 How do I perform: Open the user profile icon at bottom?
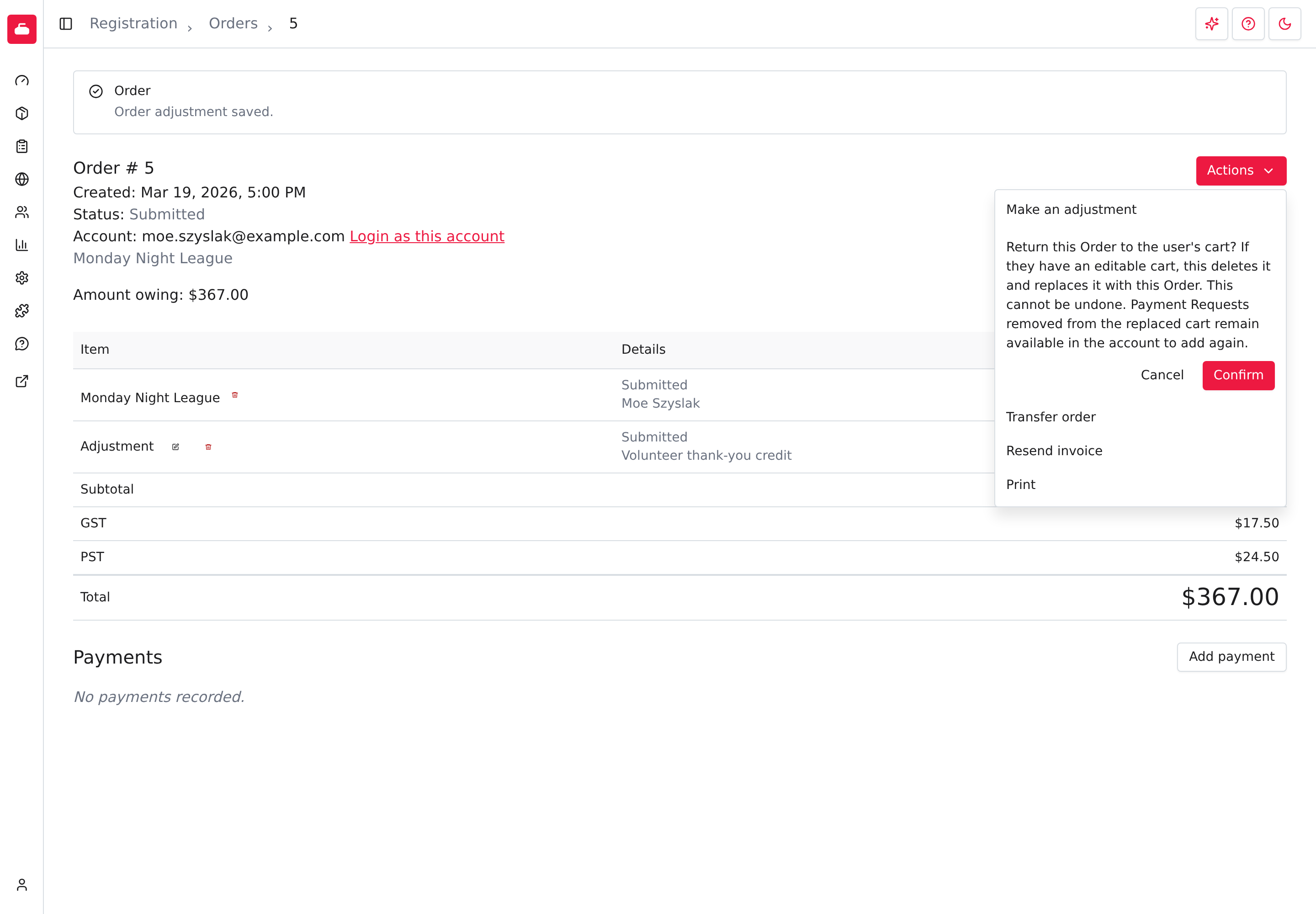pyautogui.click(x=22, y=885)
